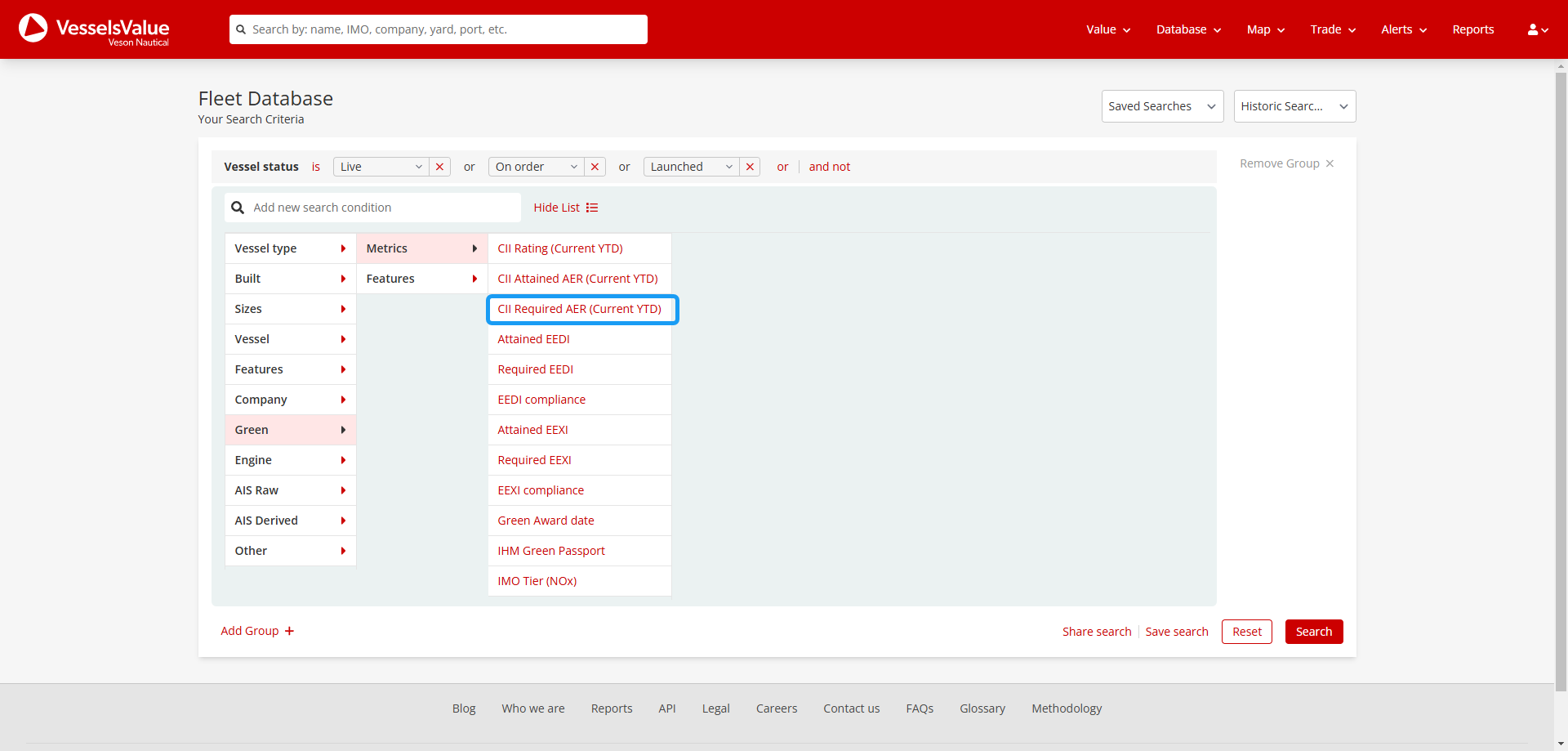Remove the On order status condition

(x=595, y=167)
